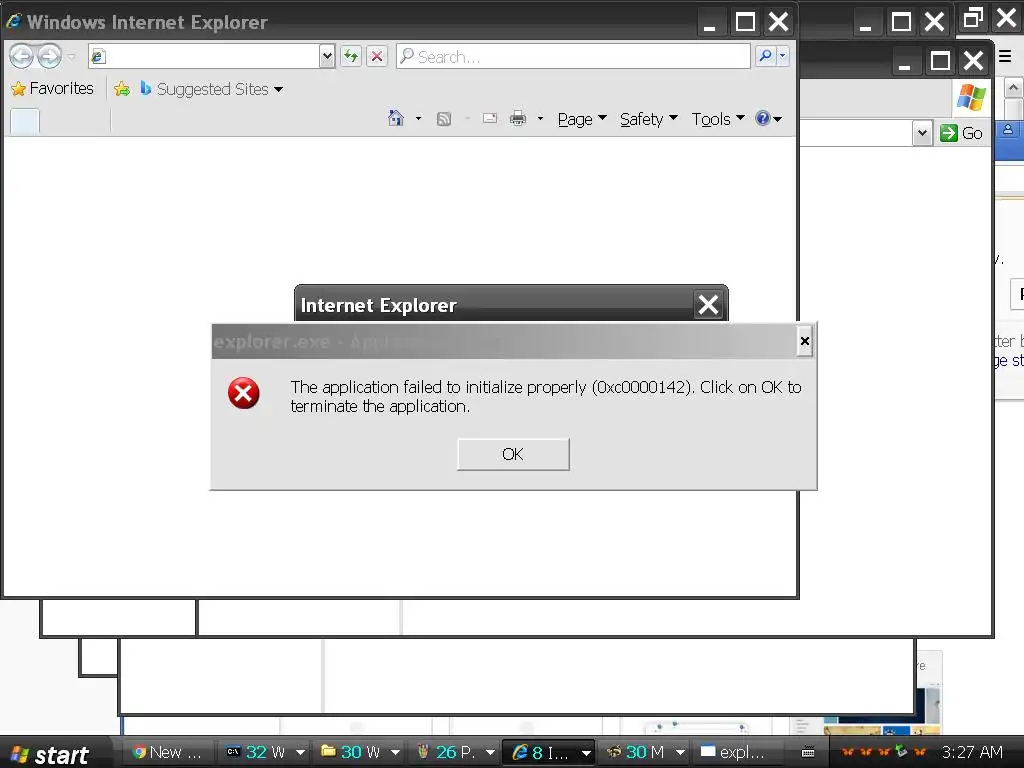Click OK in the explorer.exe error dialog
The height and width of the screenshot is (768, 1024).
coord(513,454)
